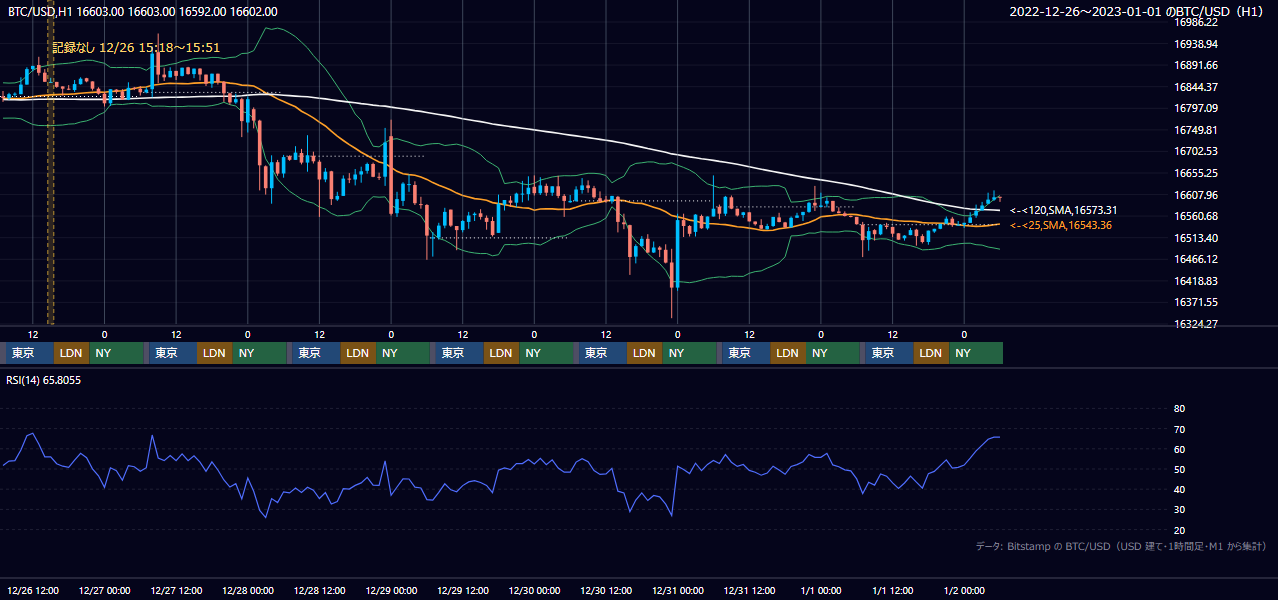Click the 12/28 00:00 date label
Image resolution: width=1278 pixels, height=600 pixels.
click(248, 591)
